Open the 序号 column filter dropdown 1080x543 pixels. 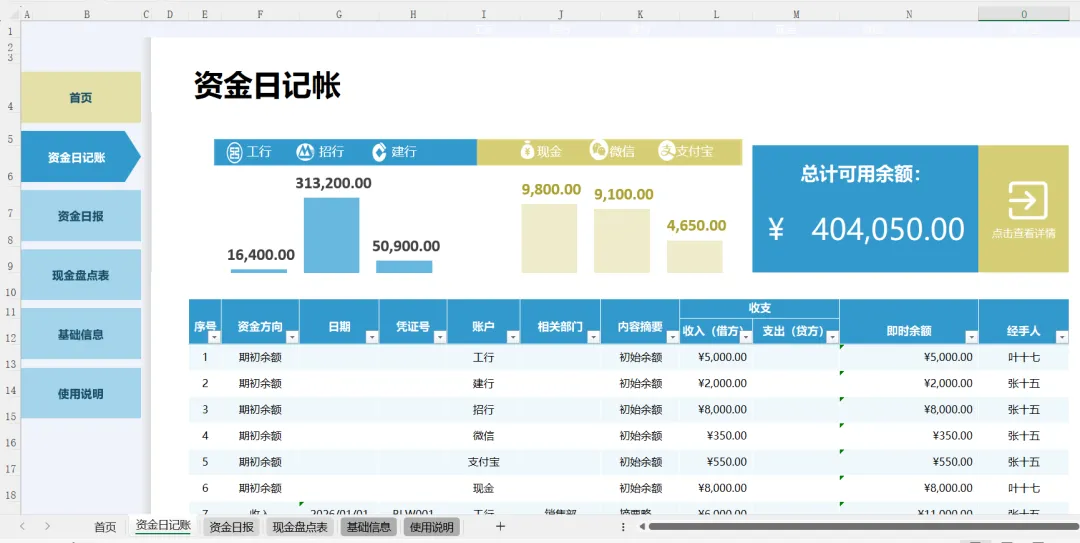pos(214,337)
